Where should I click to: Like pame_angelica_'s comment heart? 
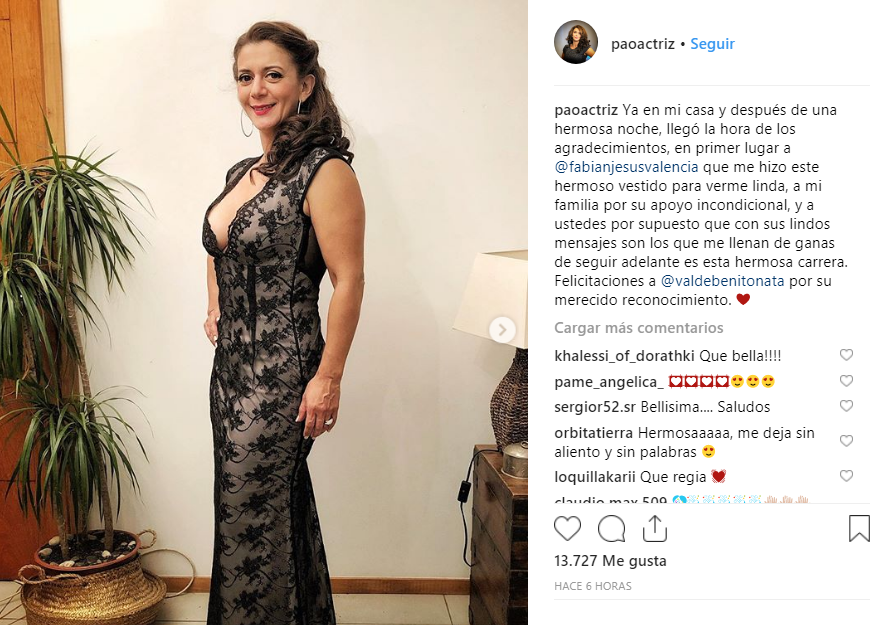coord(846,381)
